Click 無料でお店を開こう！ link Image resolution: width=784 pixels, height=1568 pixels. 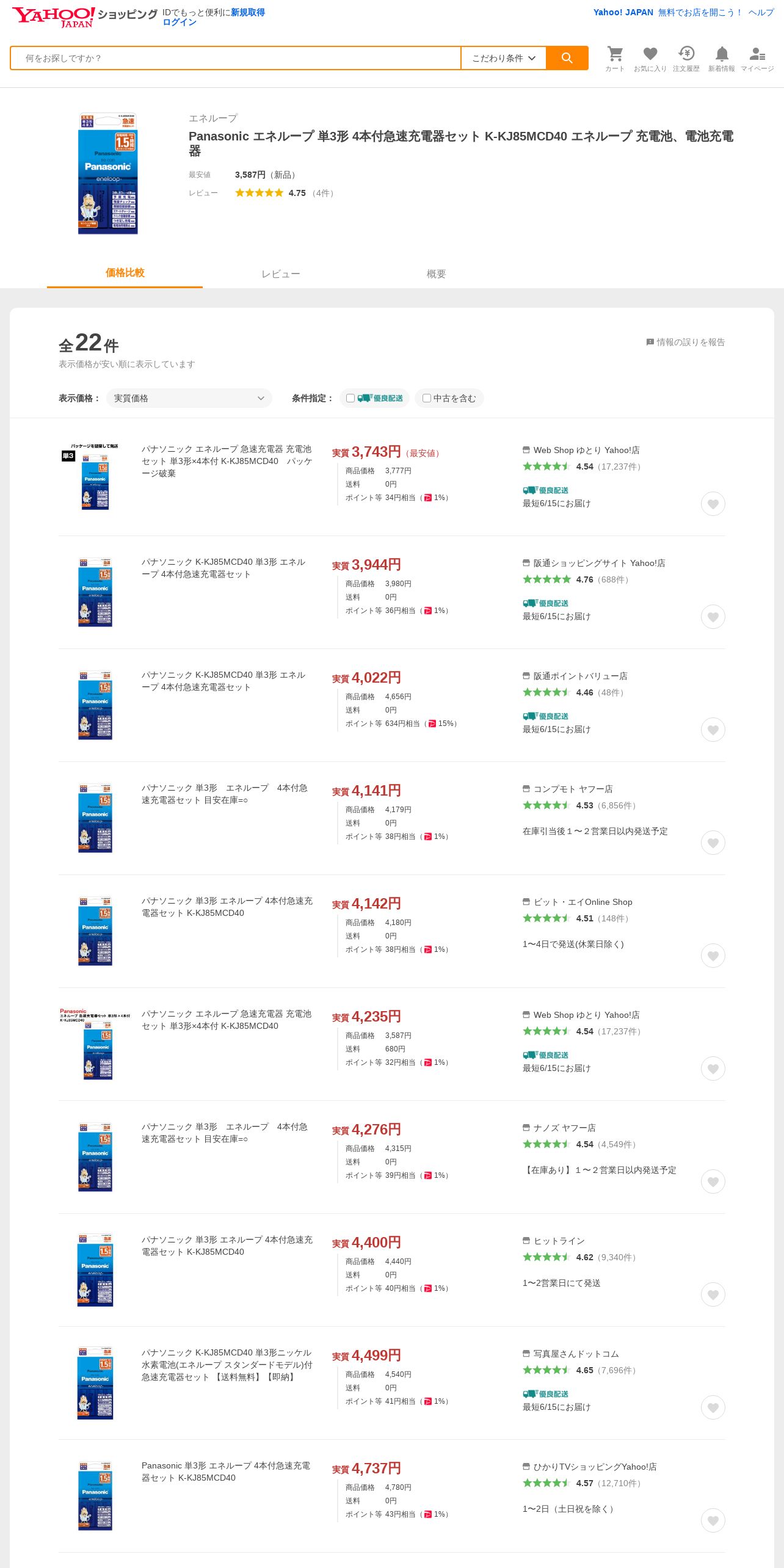(700, 12)
